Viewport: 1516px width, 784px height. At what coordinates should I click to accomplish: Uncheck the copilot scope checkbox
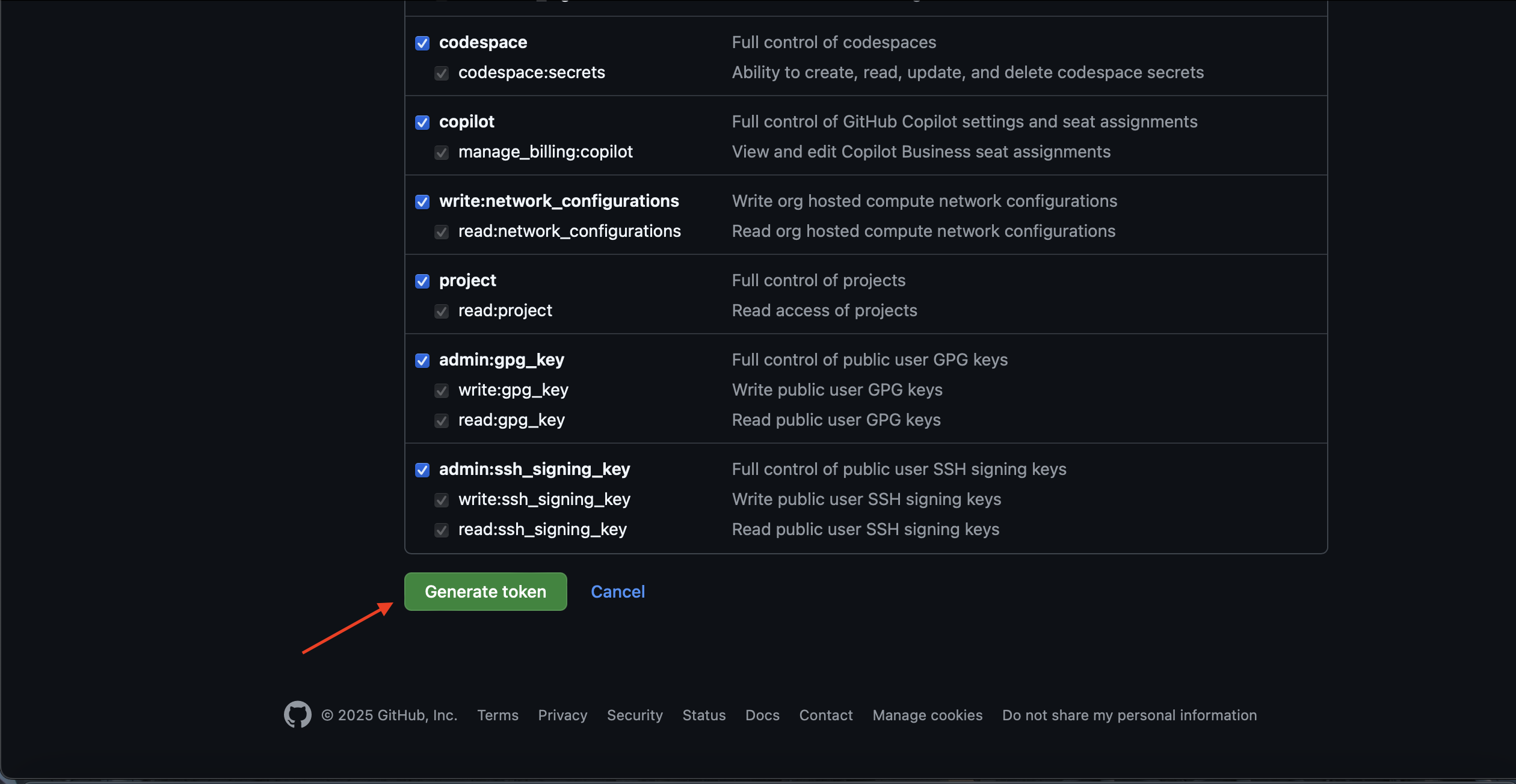pyautogui.click(x=422, y=123)
